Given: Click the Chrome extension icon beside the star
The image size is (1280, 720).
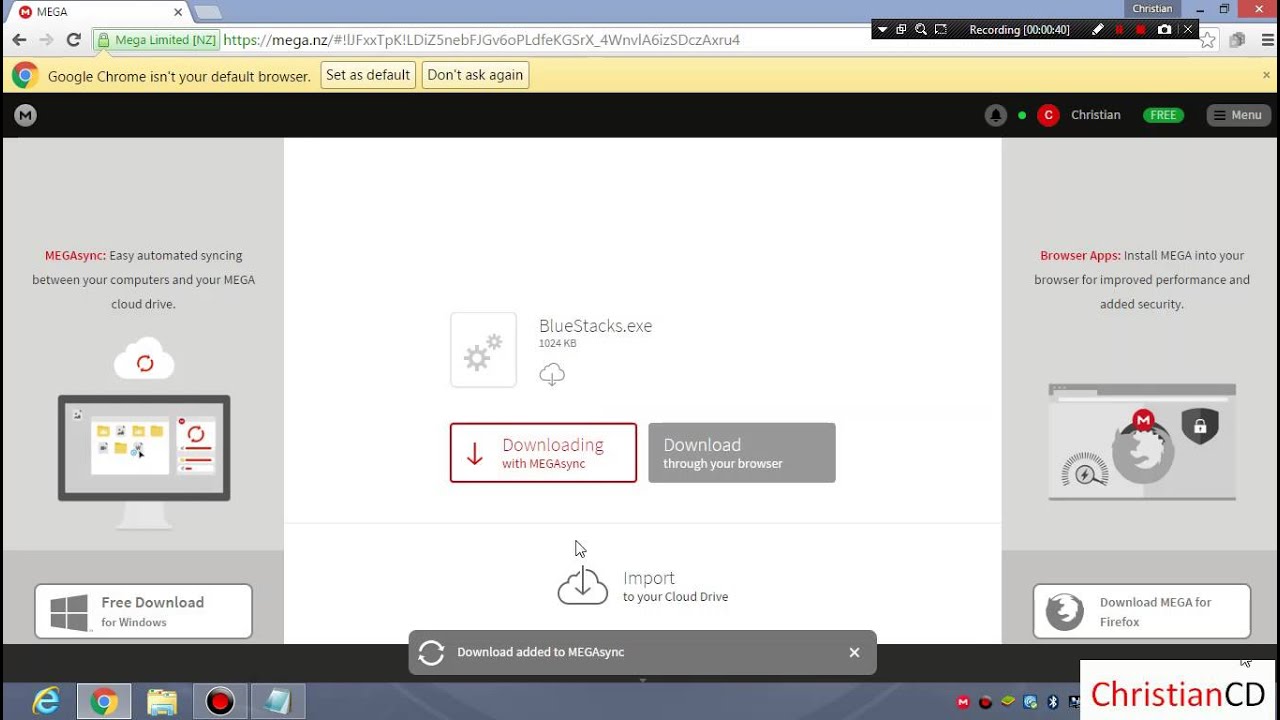Looking at the screenshot, I should (1237, 40).
